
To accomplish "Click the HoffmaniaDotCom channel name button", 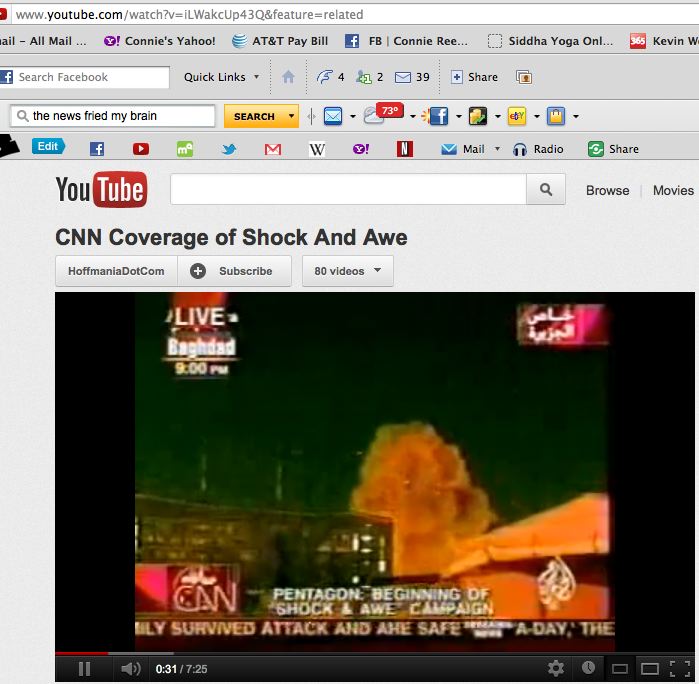I will pyautogui.click(x=116, y=271).
